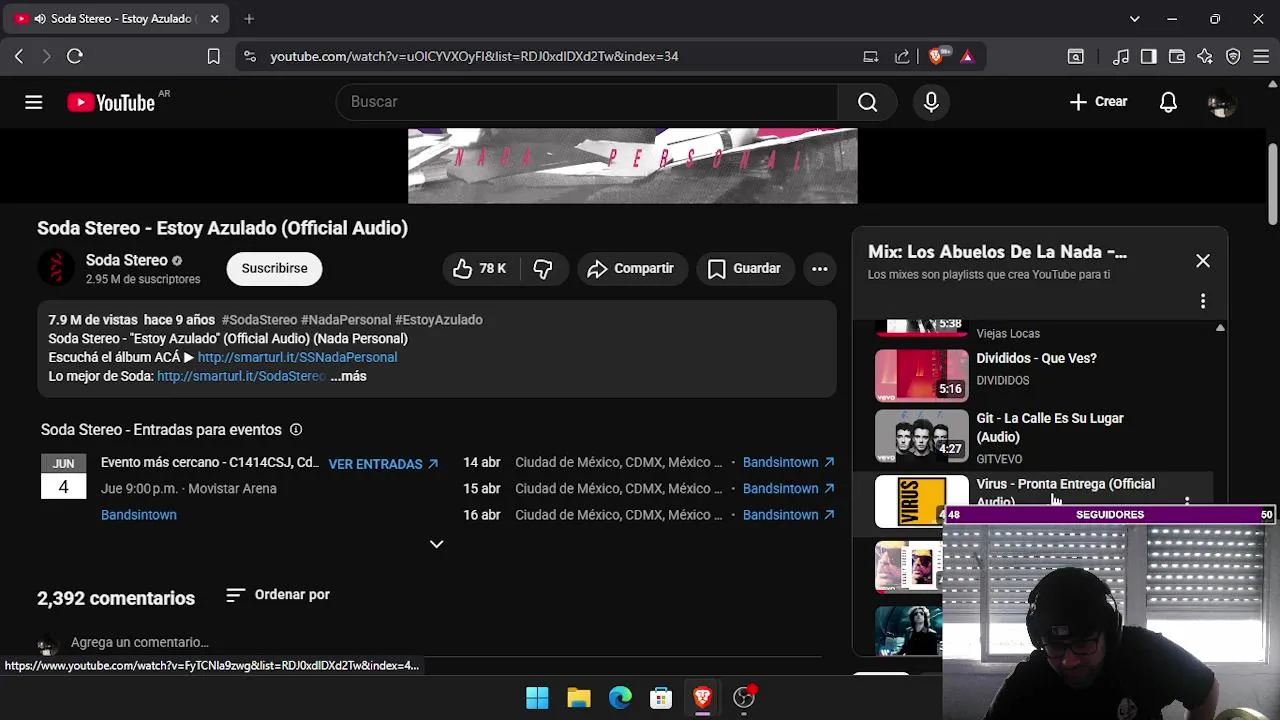Click the #EstoyAzulado hashtag
This screenshot has height=720, width=1280.
[x=439, y=320]
